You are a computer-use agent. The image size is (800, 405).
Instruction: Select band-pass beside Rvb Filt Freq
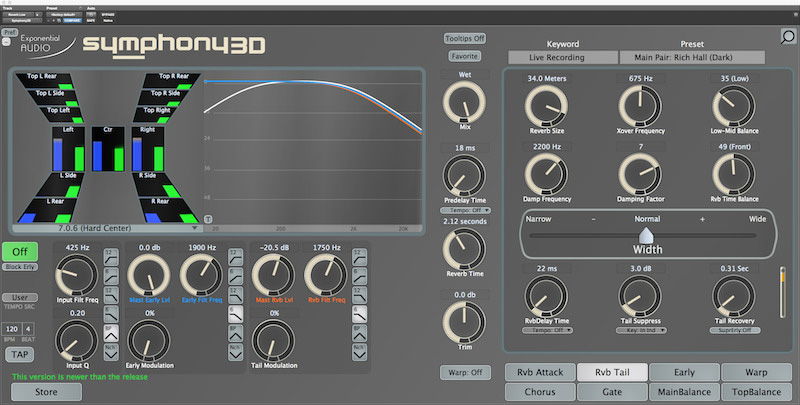pos(359,333)
